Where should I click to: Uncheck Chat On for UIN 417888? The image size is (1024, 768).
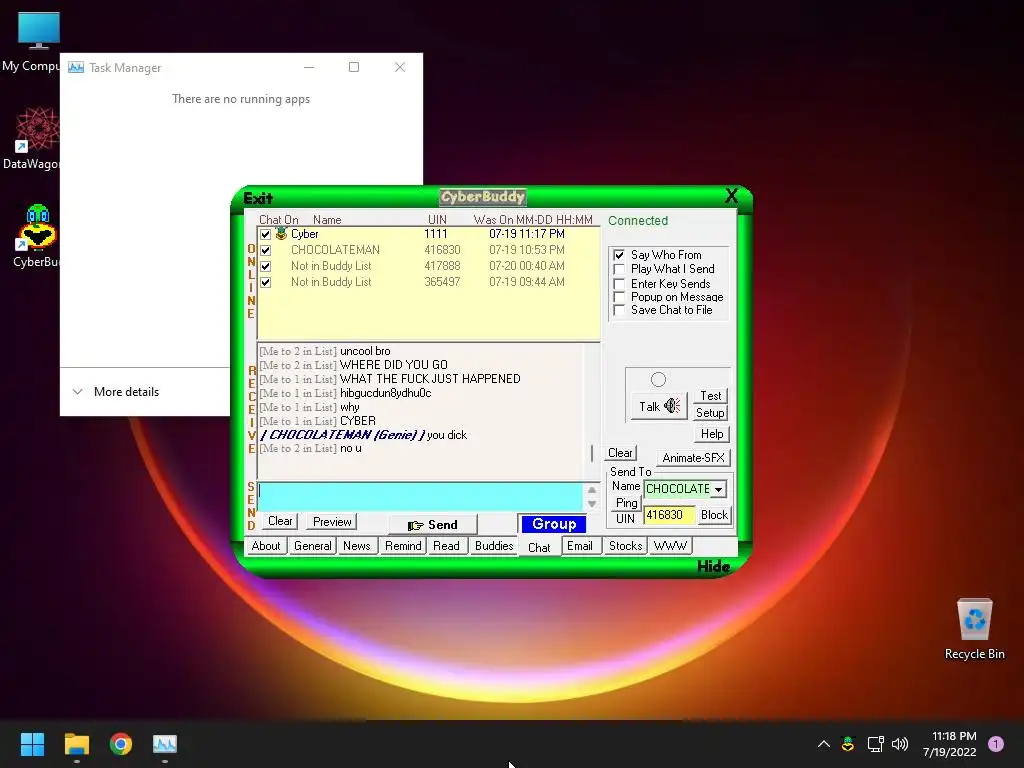(x=266, y=266)
